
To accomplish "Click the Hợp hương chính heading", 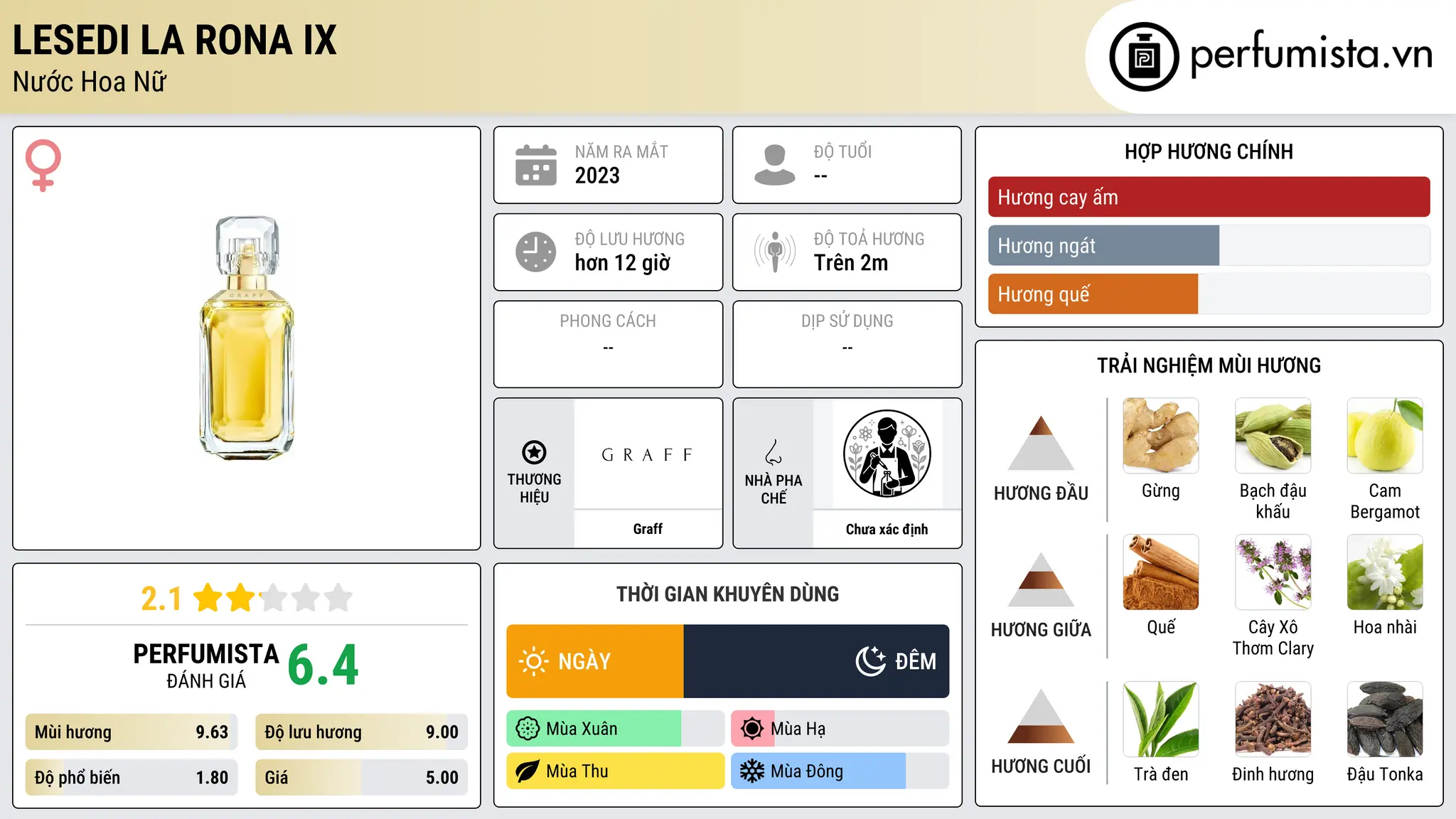I will [1209, 151].
